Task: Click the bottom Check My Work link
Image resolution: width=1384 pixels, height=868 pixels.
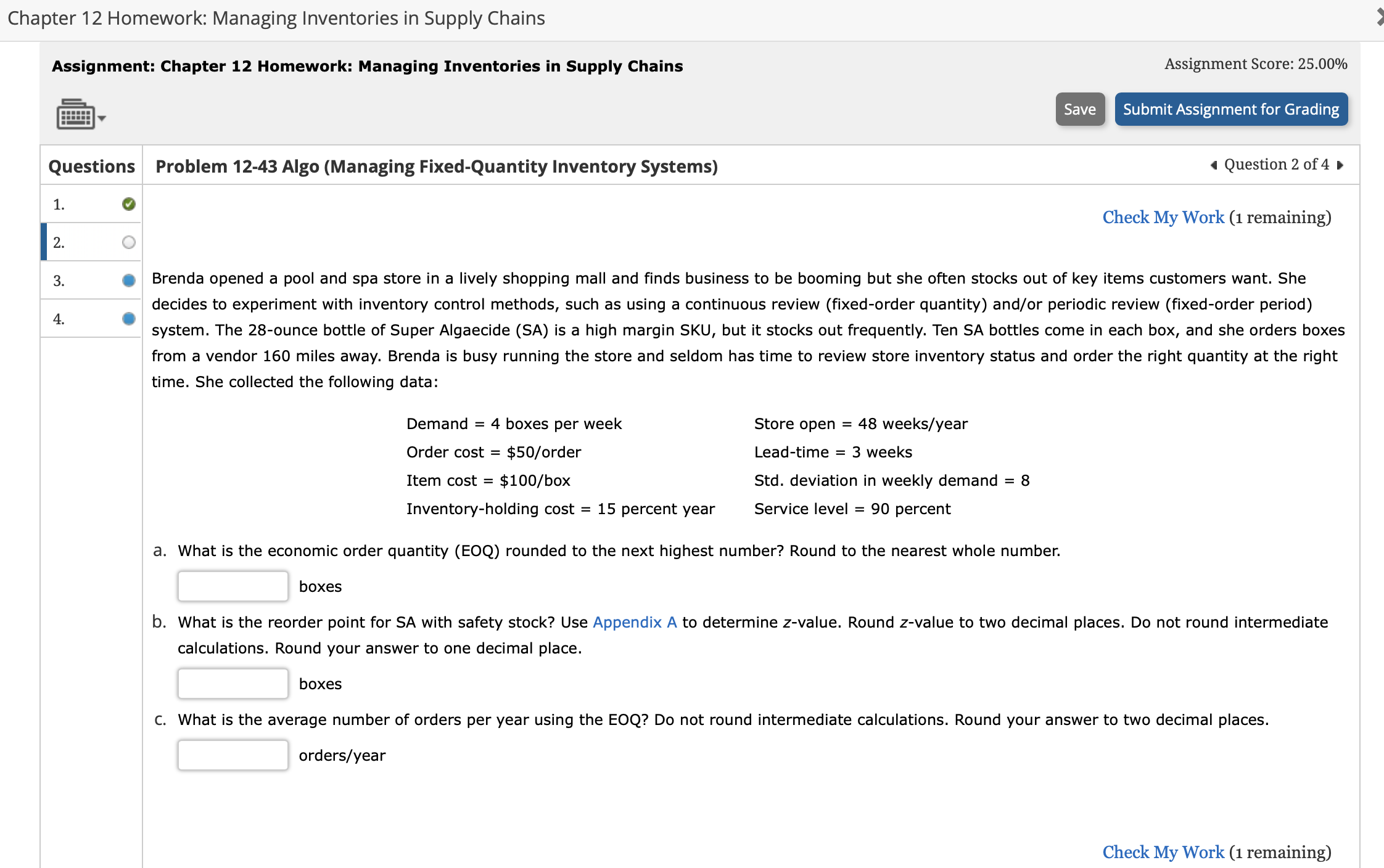Action: click(x=1163, y=851)
